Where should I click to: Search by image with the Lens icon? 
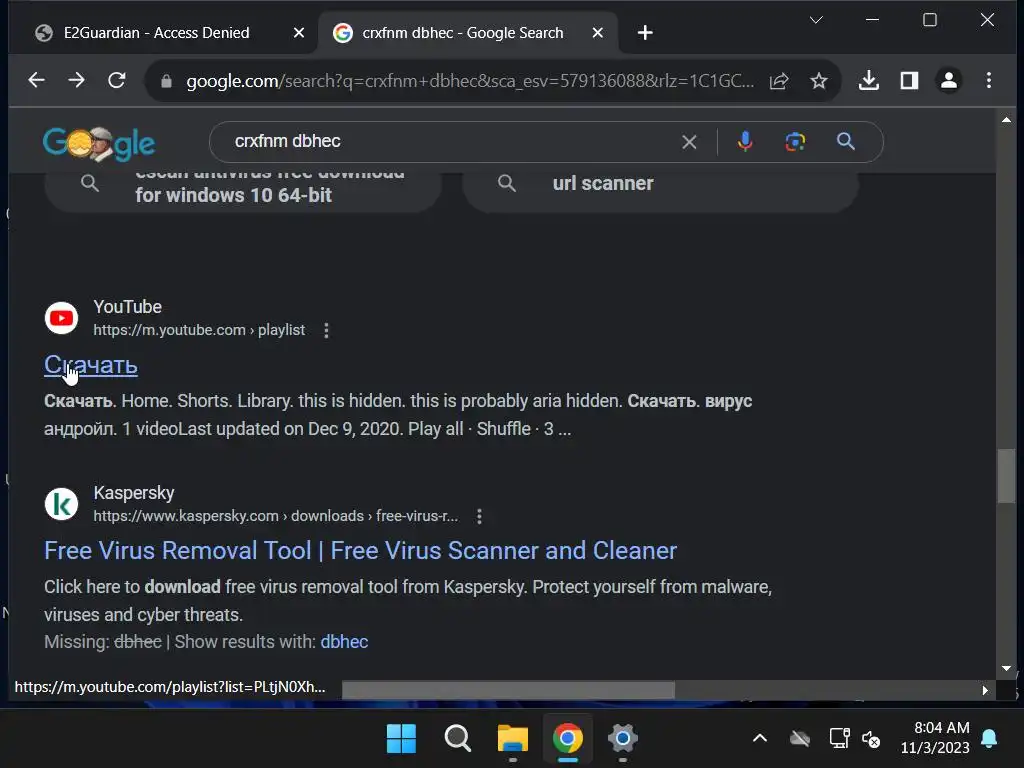tap(795, 142)
